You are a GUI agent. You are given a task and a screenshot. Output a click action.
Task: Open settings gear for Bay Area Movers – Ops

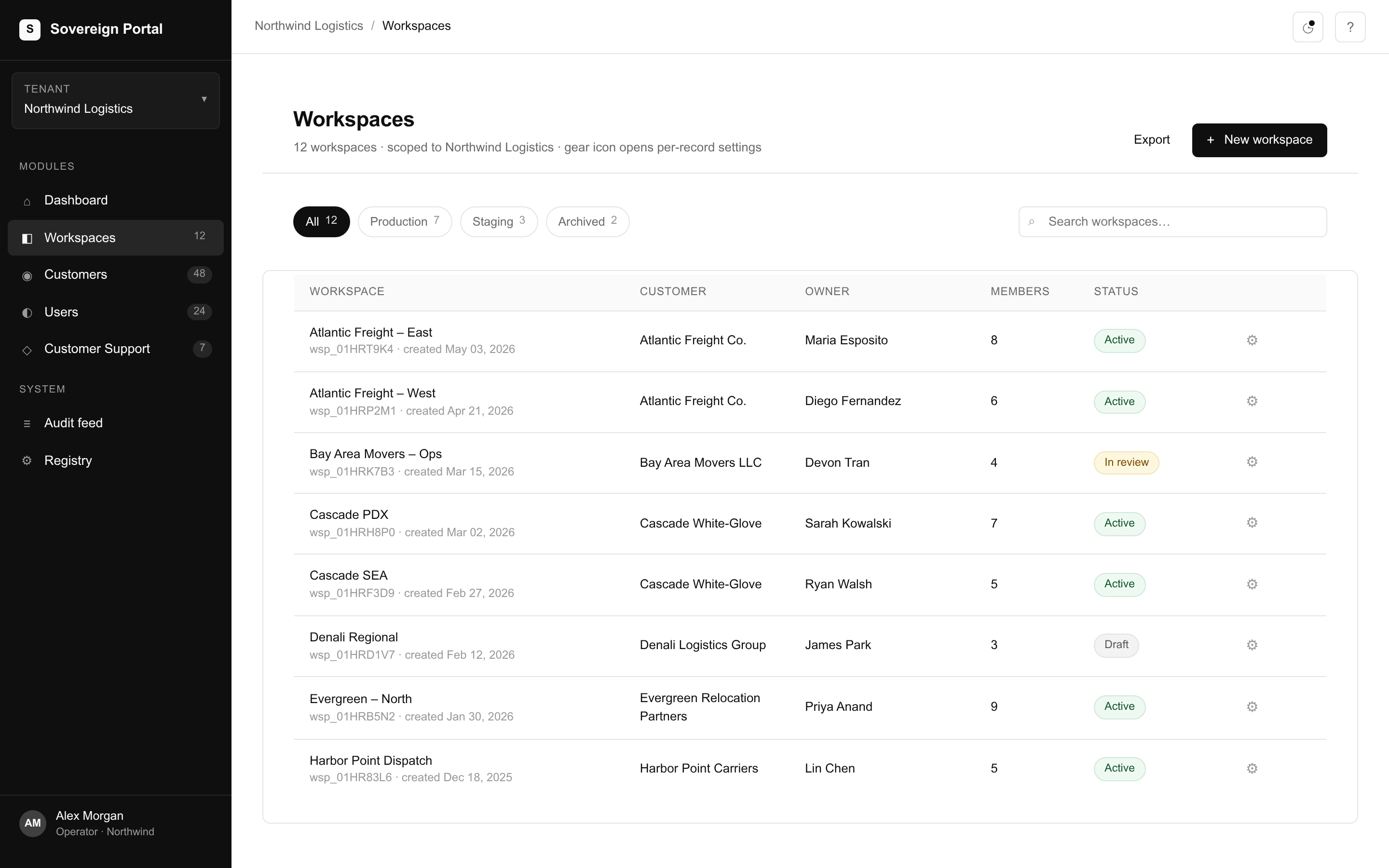pyautogui.click(x=1252, y=462)
